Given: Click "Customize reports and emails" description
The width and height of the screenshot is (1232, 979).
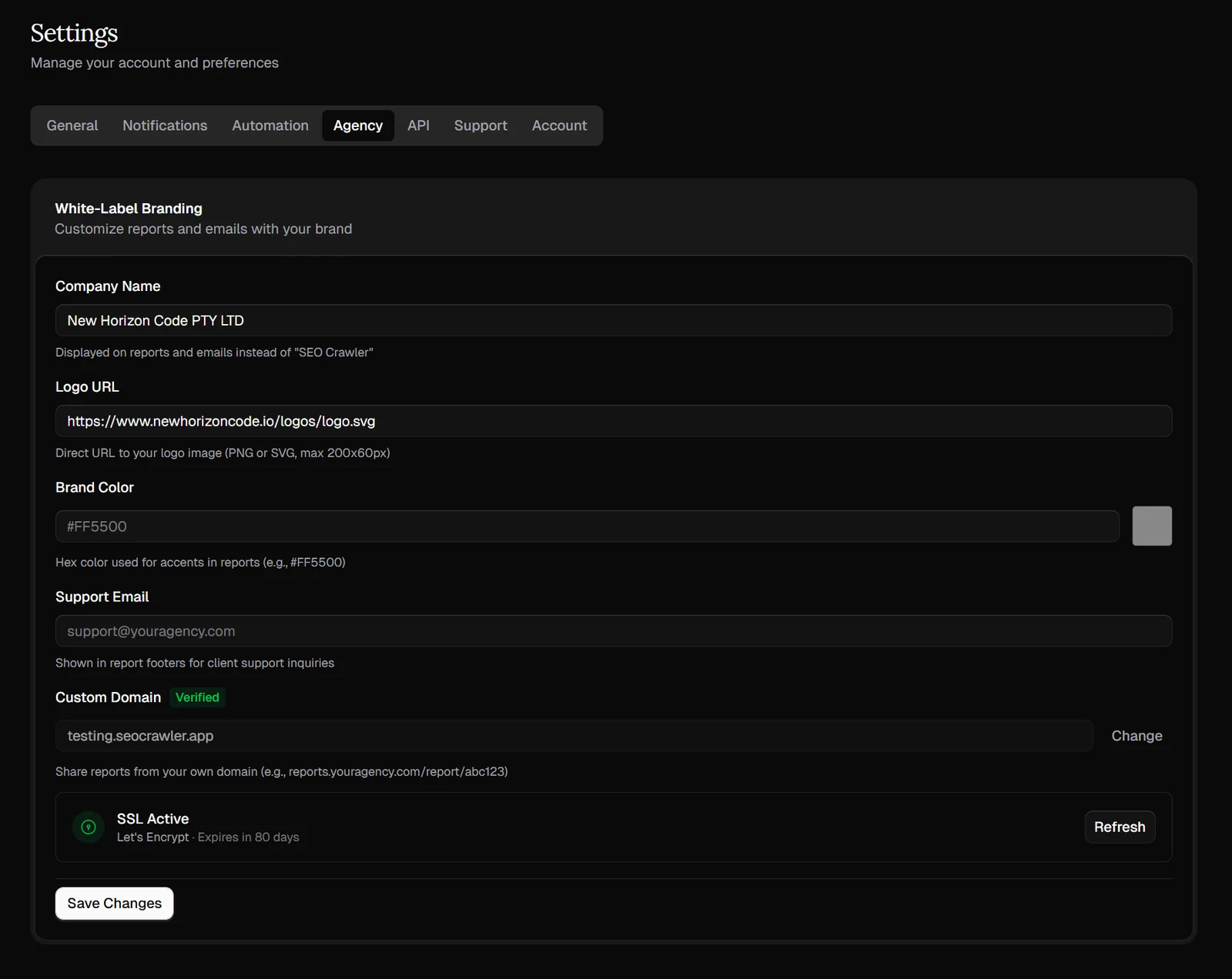Looking at the screenshot, I should coord(203,229).
